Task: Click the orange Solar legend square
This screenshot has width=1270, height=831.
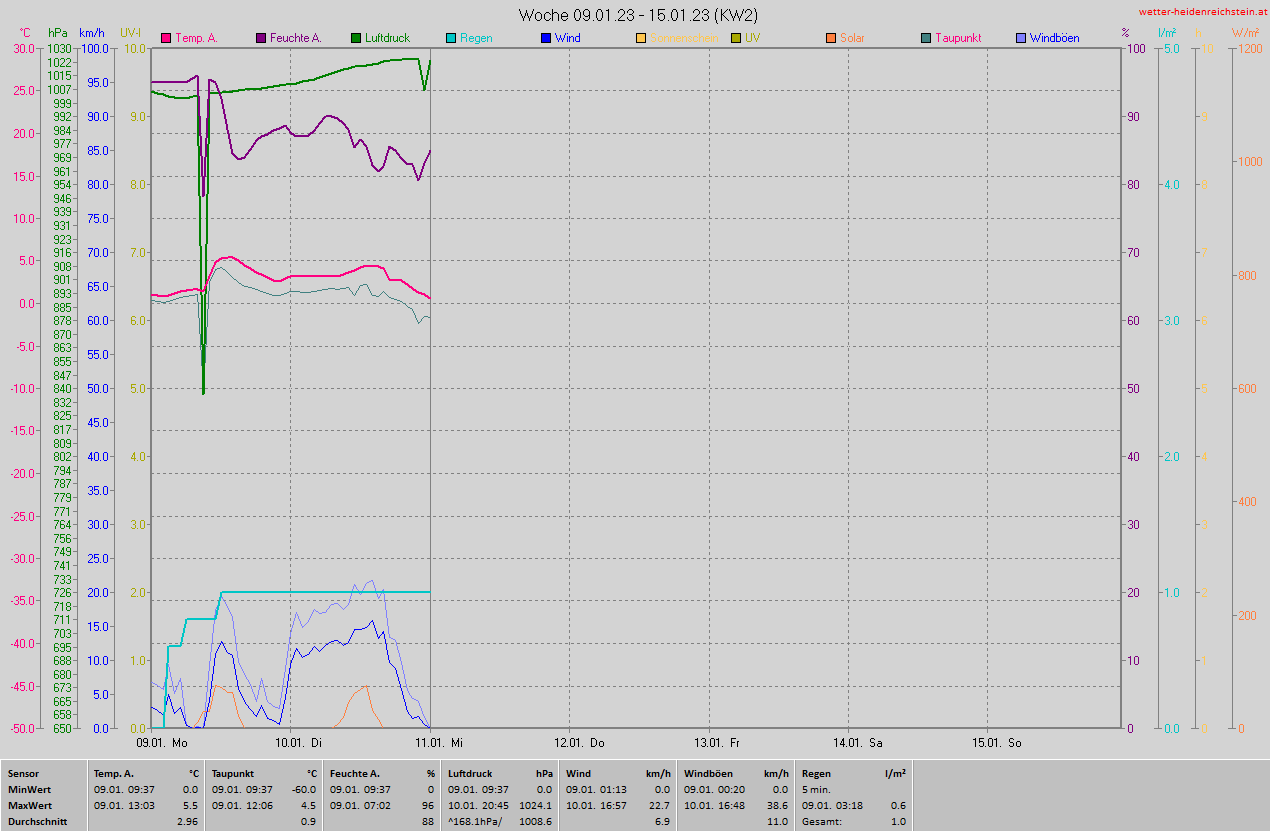Action: [831, 39]
